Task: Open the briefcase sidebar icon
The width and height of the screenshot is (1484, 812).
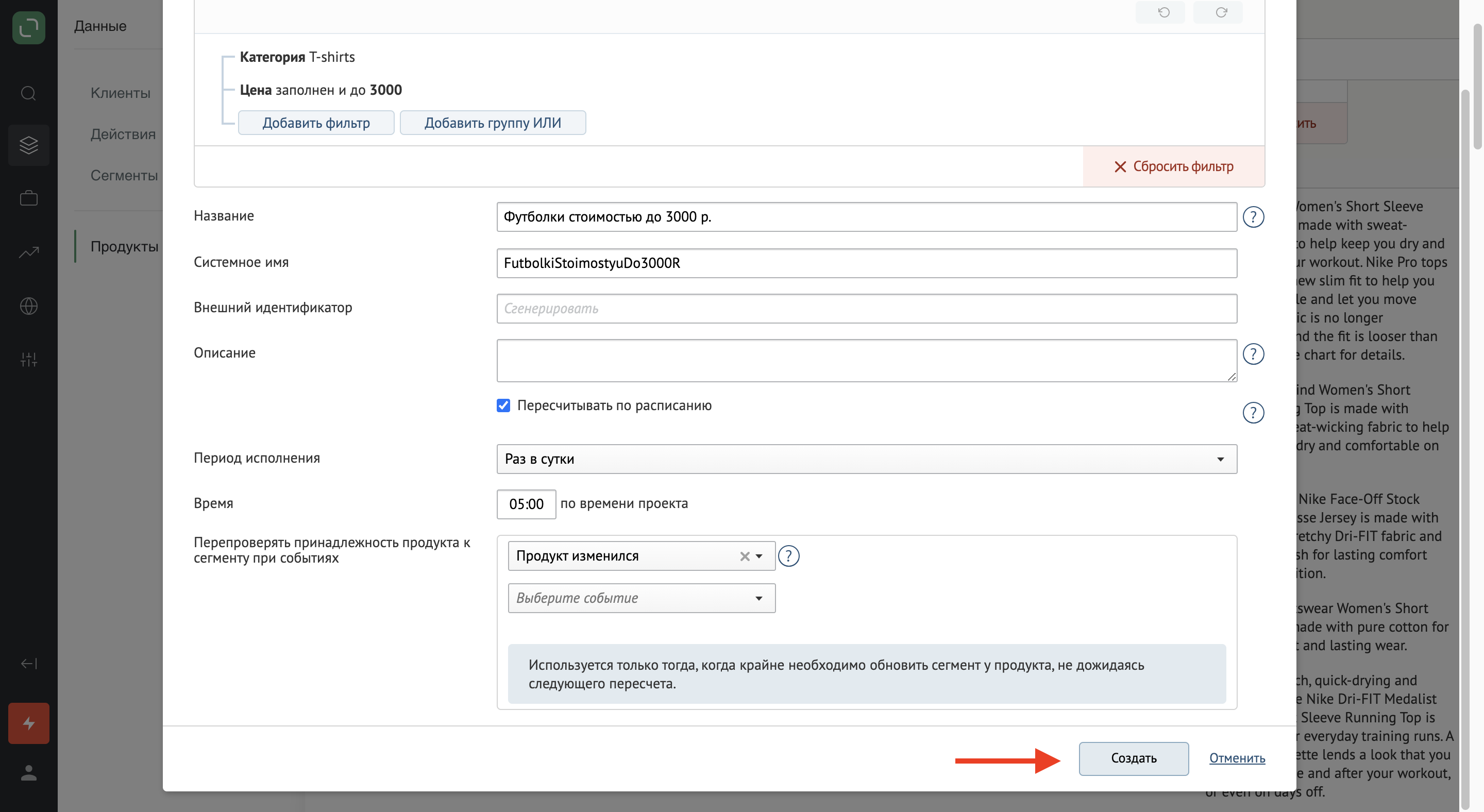Action: 28,198
